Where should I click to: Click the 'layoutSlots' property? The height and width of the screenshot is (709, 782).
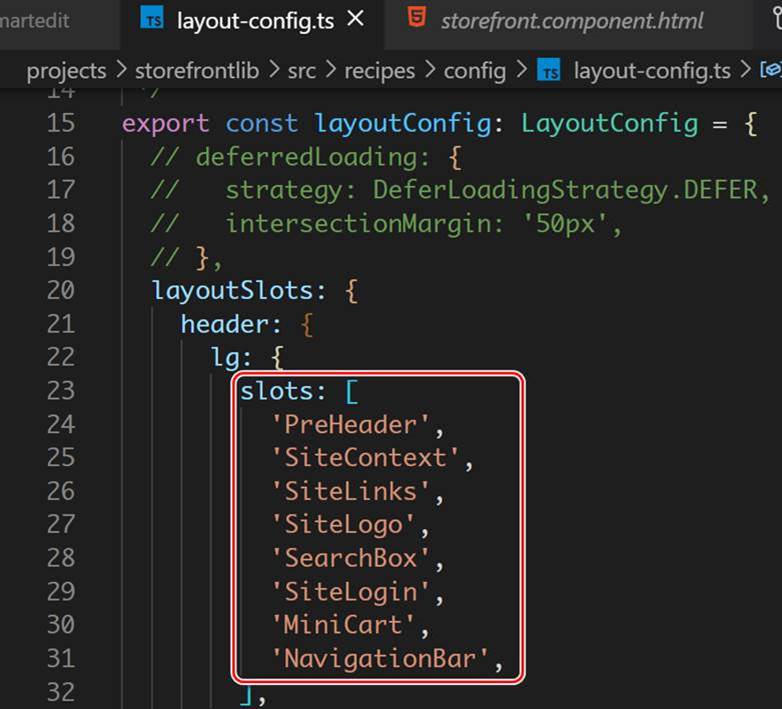(x=232, y=291)
